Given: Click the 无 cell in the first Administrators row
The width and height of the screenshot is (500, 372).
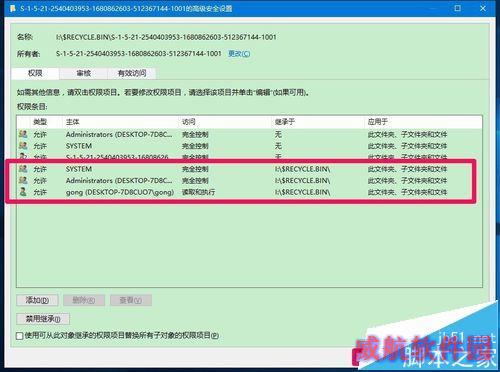Looking at the screenshot, I should 278,134.
